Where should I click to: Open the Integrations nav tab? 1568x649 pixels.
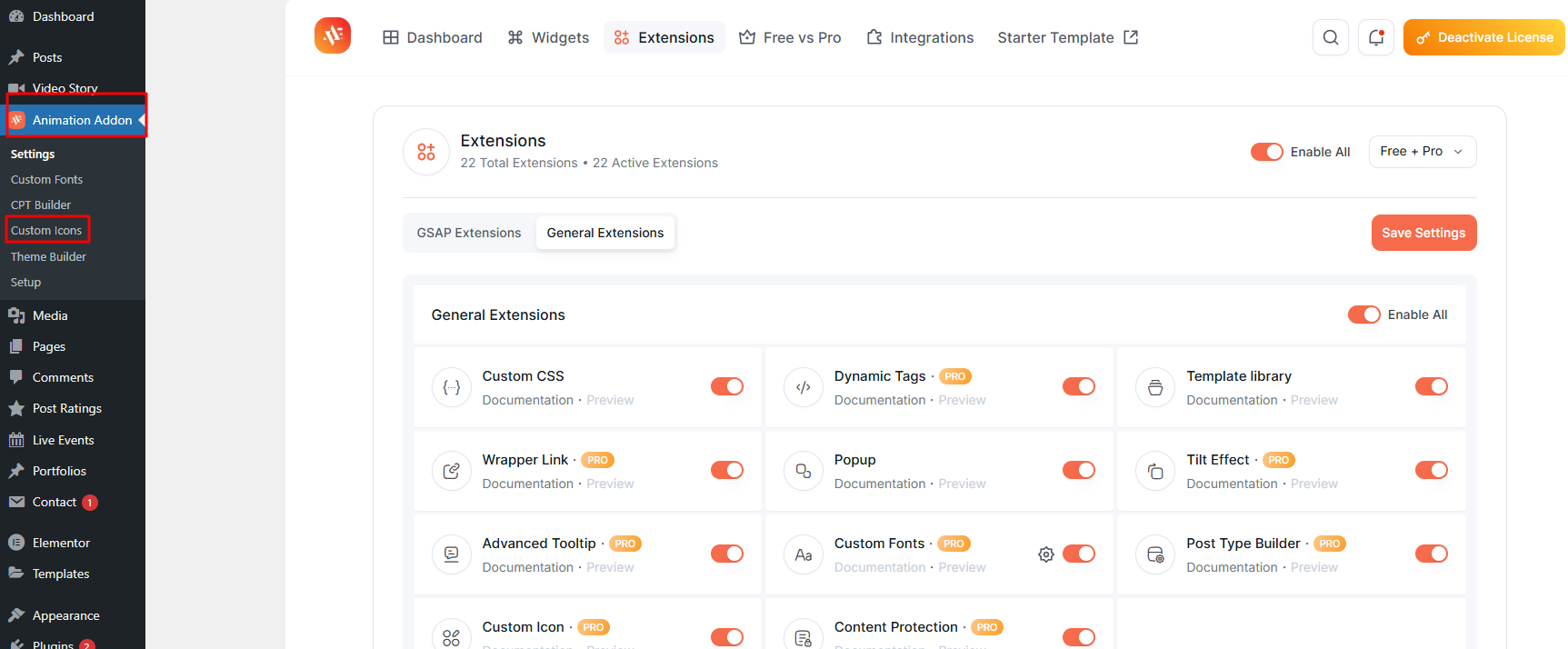[920, 37]
